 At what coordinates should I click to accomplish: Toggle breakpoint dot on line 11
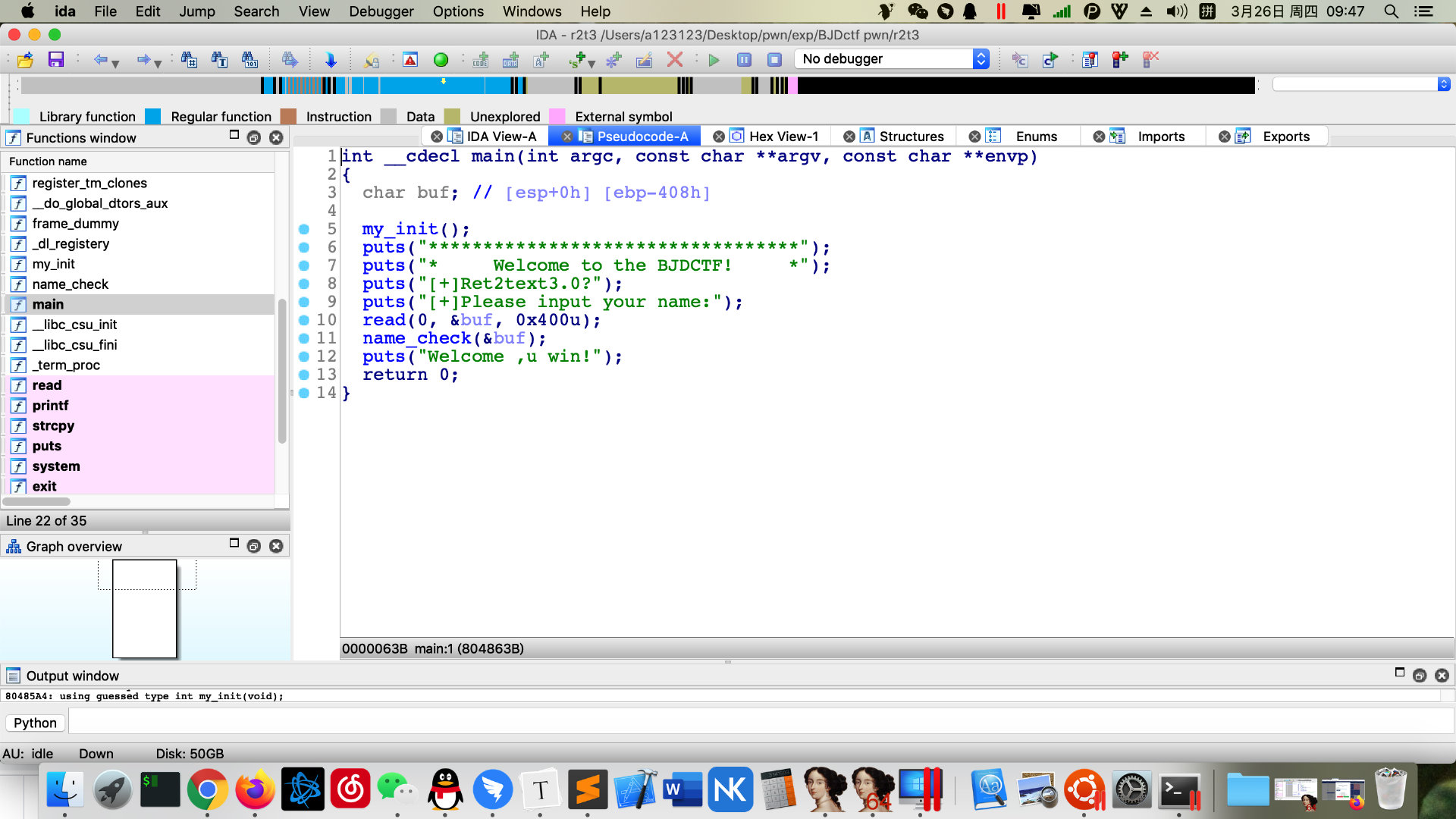click(x=304, y=338)
